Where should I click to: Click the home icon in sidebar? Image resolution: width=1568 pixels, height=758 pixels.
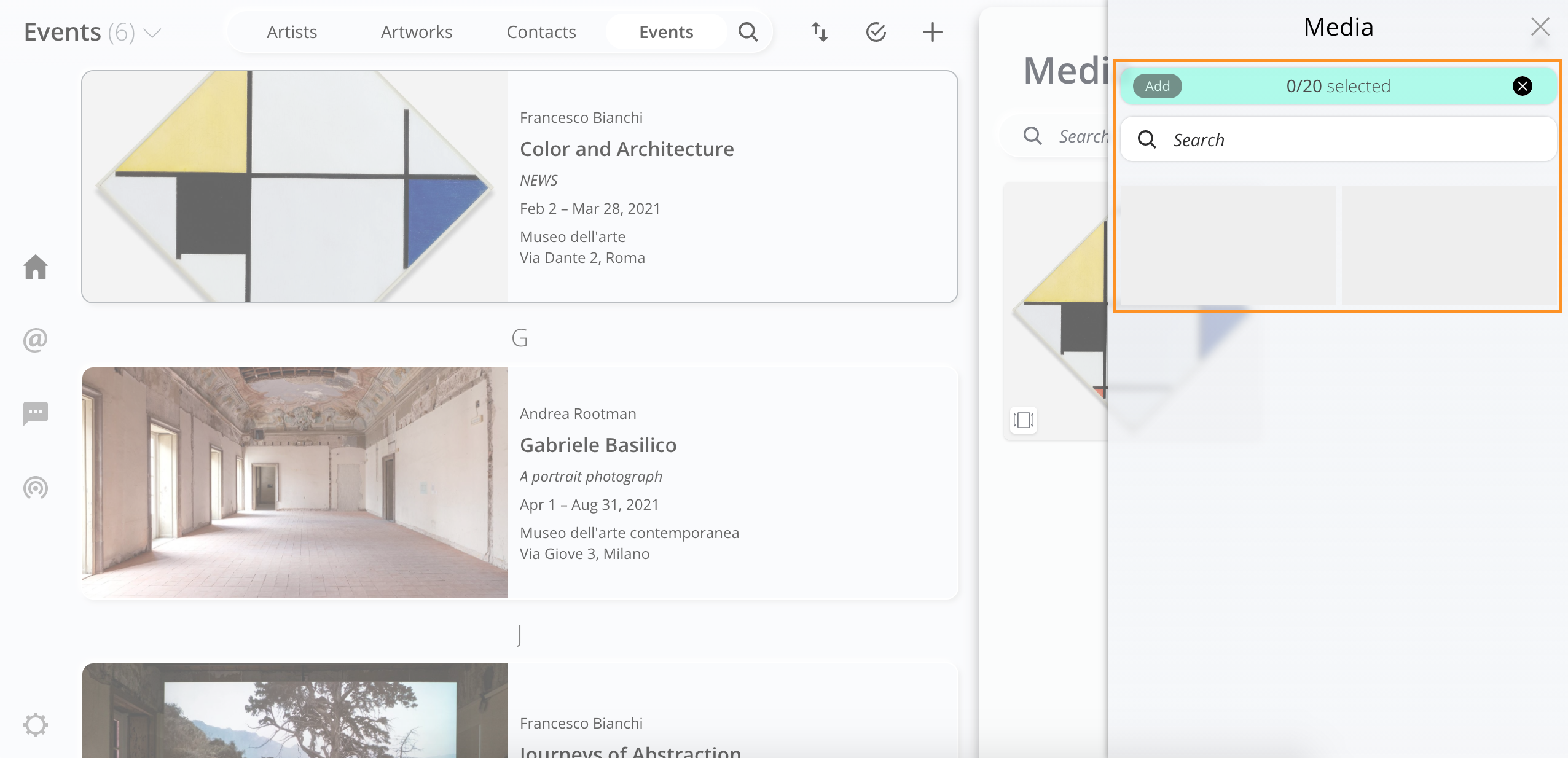[x=36, y=267]
